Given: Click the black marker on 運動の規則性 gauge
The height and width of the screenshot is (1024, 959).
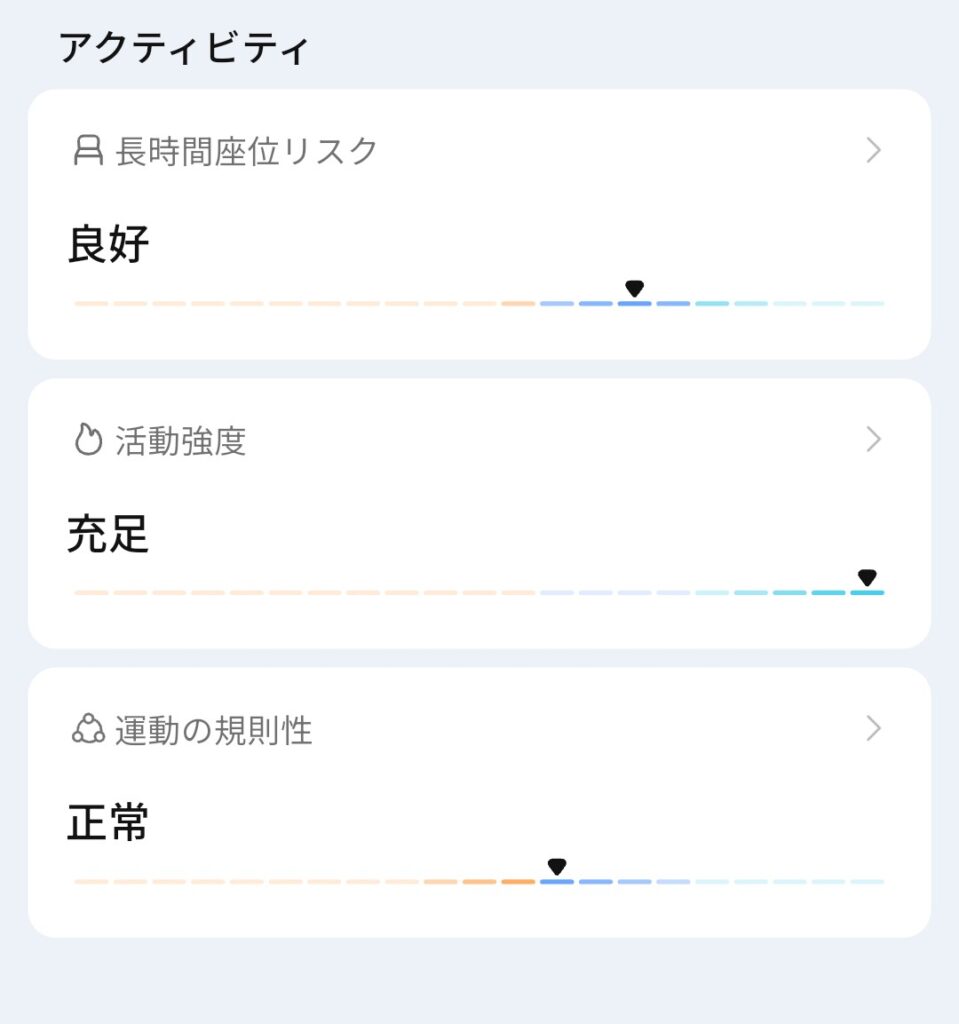Looking at the screenshot, I should 557,867.
